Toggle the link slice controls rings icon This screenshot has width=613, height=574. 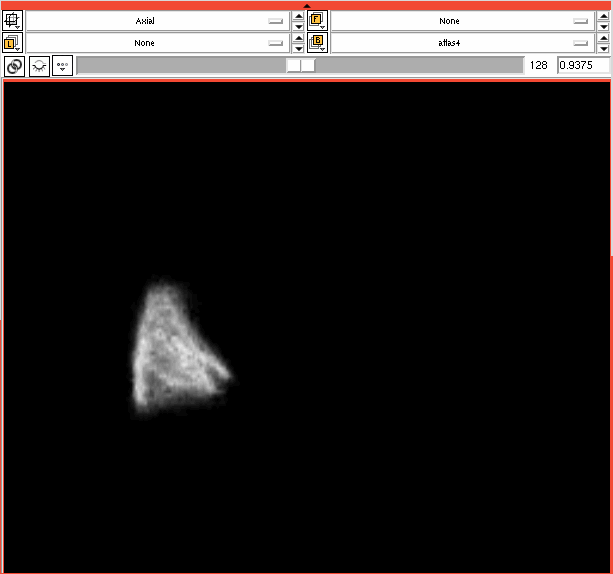tap(15, 66)
